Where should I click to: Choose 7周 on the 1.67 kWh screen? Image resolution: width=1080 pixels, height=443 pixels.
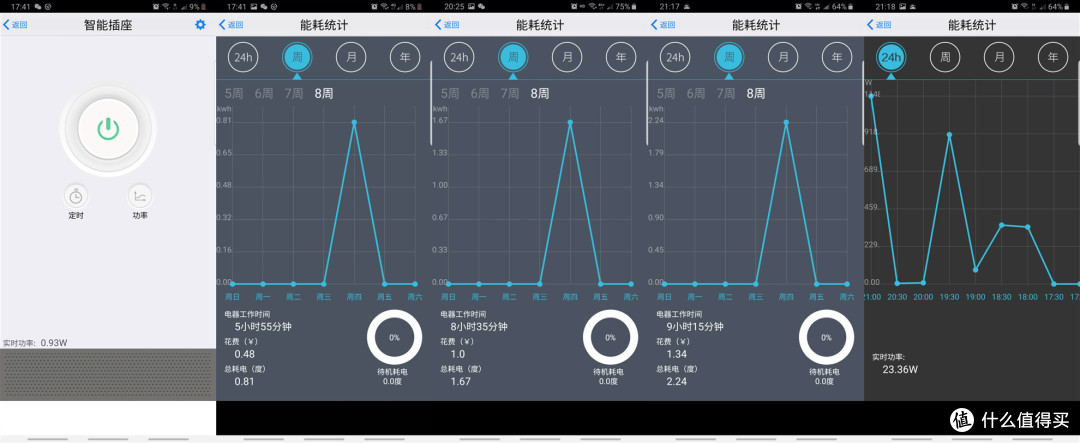510,94
